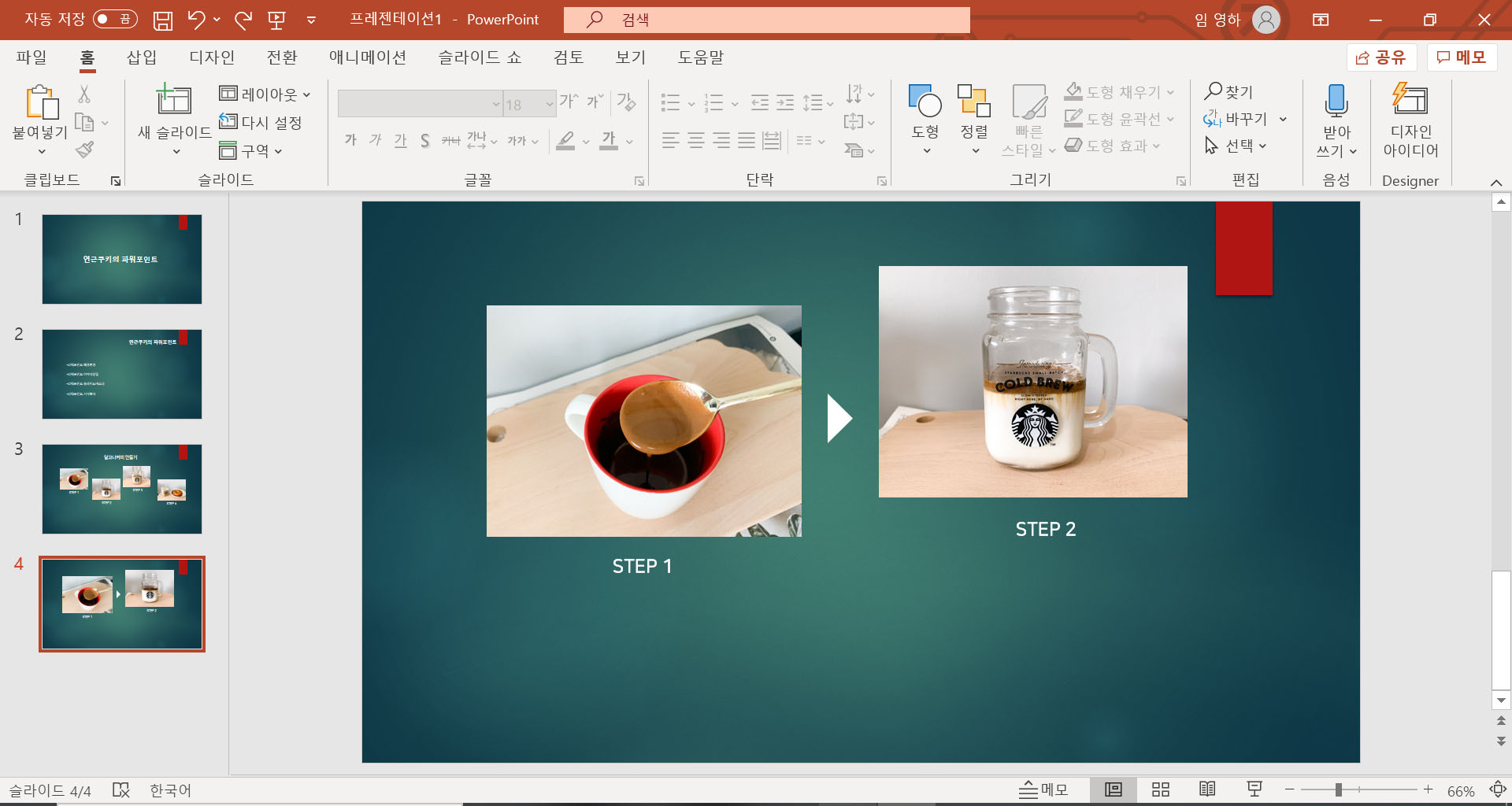Click the Format Painter brush icon
This screenshot has width=1512, height=806.
(x=85, y=150)
